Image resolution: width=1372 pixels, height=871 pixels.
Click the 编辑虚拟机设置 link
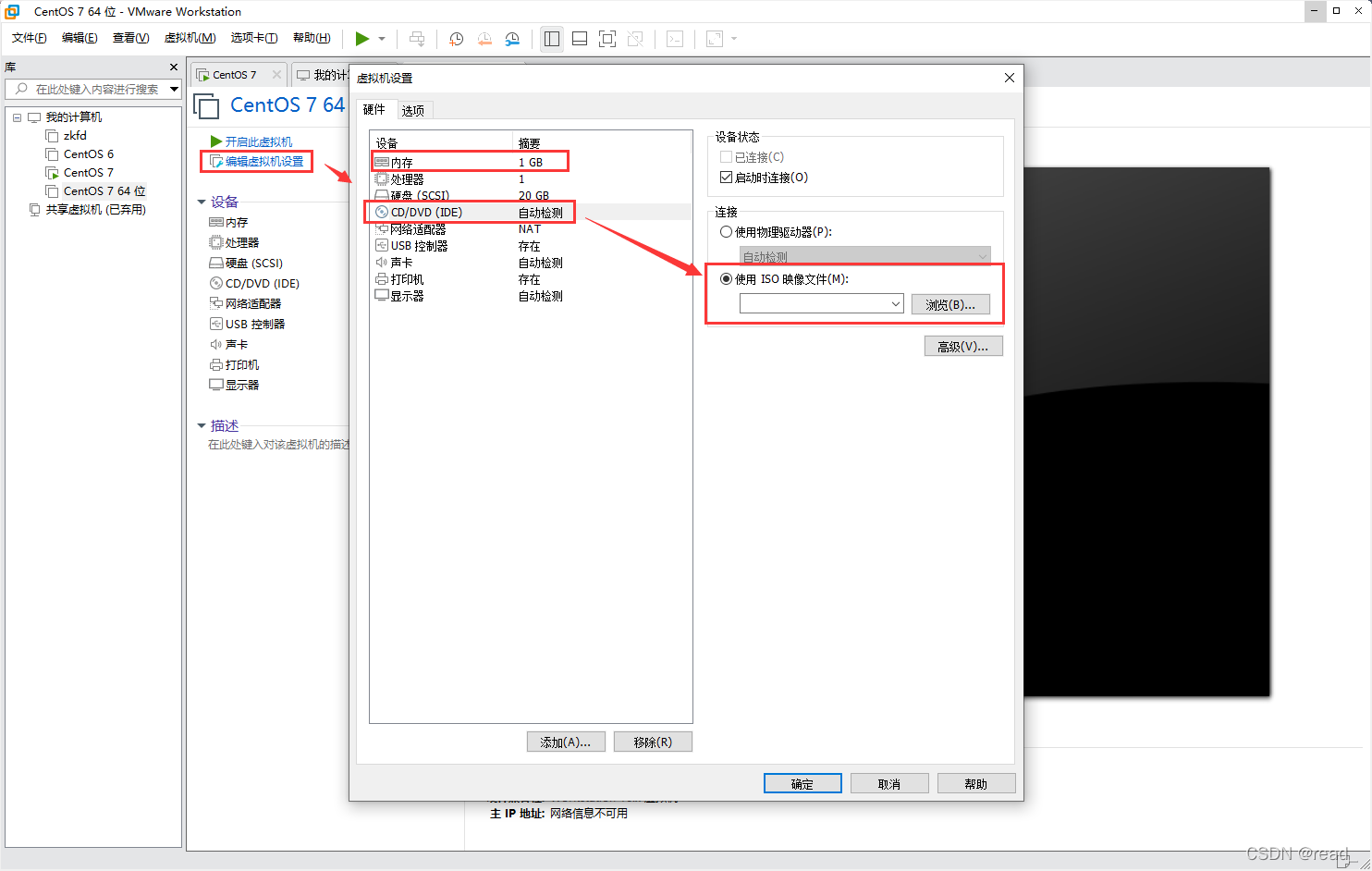[264, 161]
